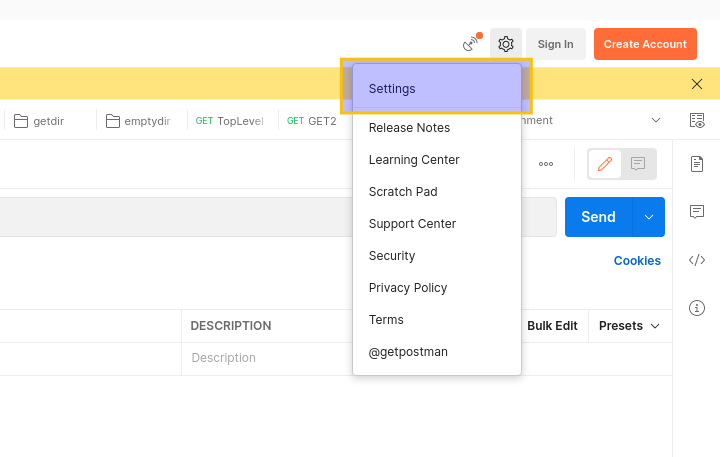Open the code snippet icon
Screen dimensions: 720x457
697,260
